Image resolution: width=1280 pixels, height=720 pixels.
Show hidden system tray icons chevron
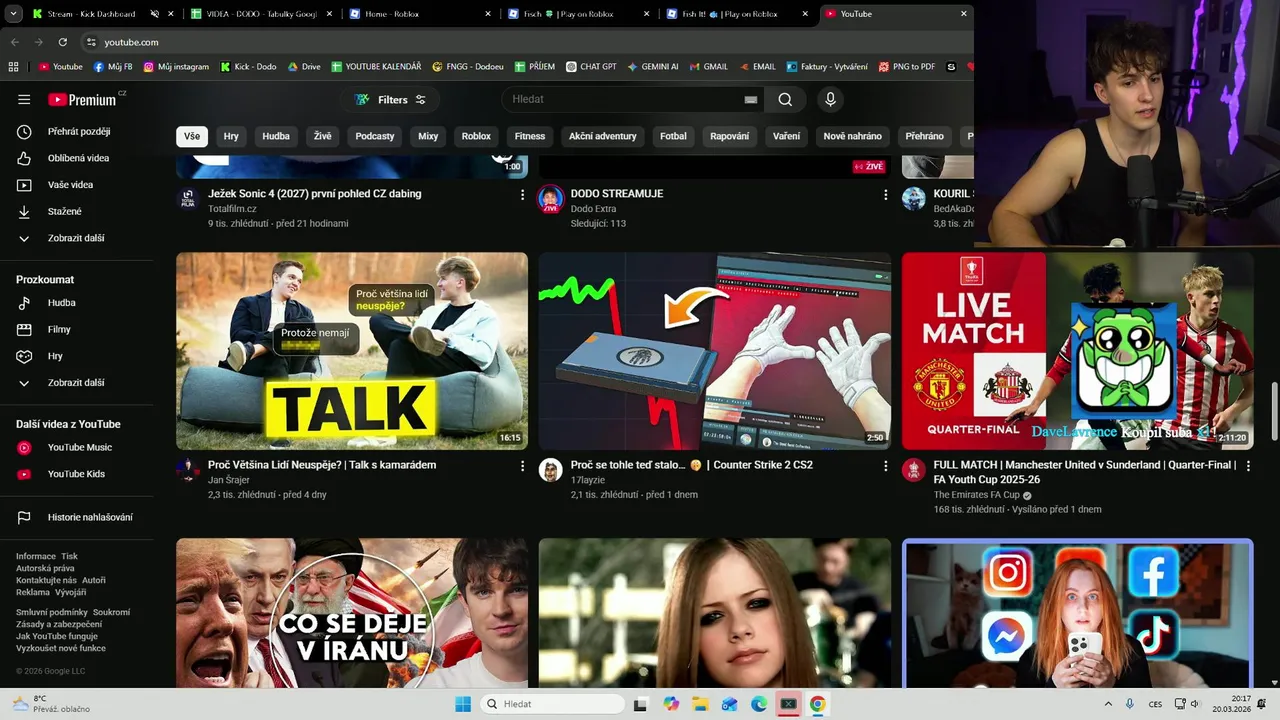pos(1108,704)
